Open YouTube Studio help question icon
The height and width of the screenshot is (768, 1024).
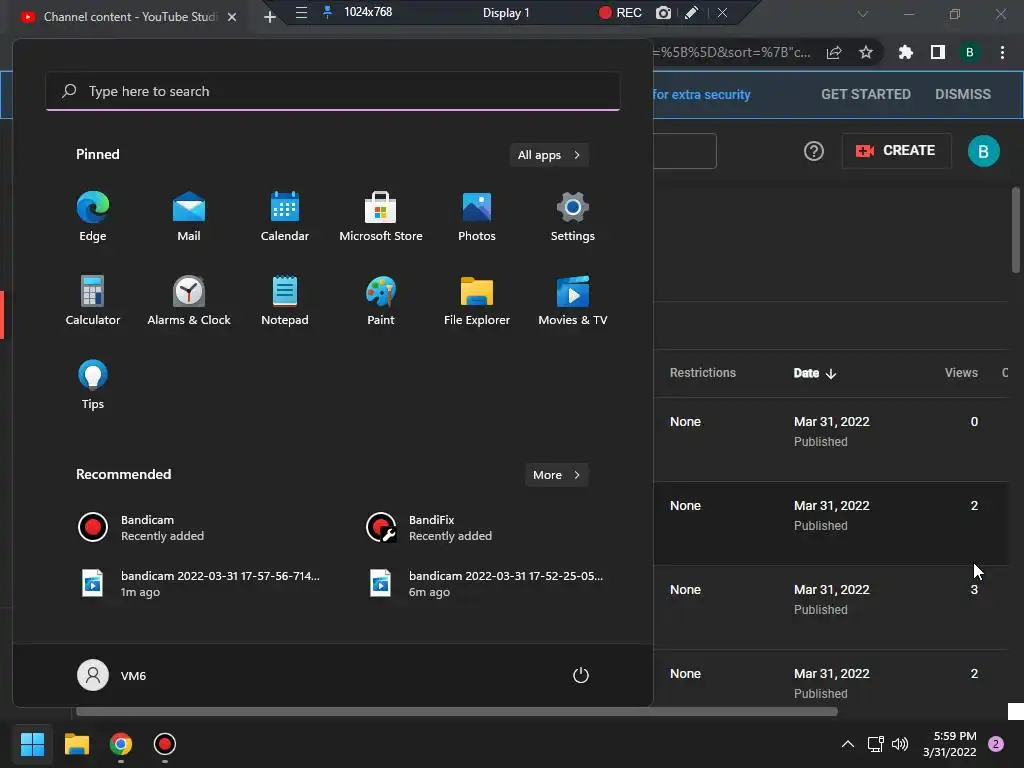click(x=814, y=151)
